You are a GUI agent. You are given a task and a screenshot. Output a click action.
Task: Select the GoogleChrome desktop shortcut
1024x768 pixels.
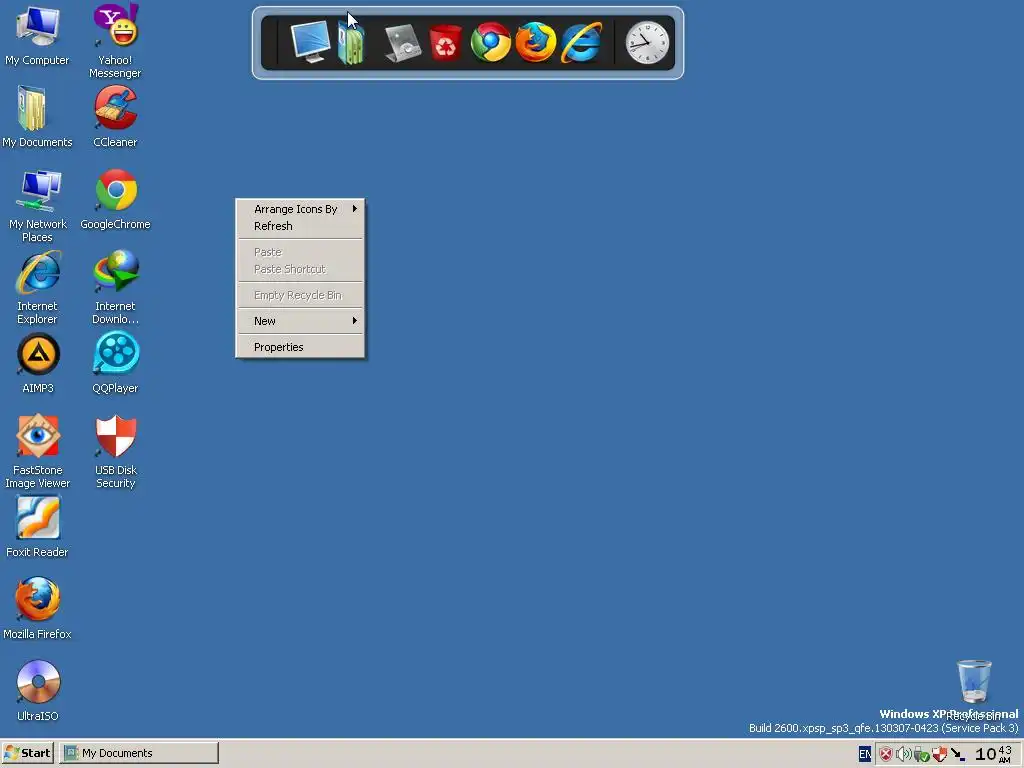pos(115,199)
